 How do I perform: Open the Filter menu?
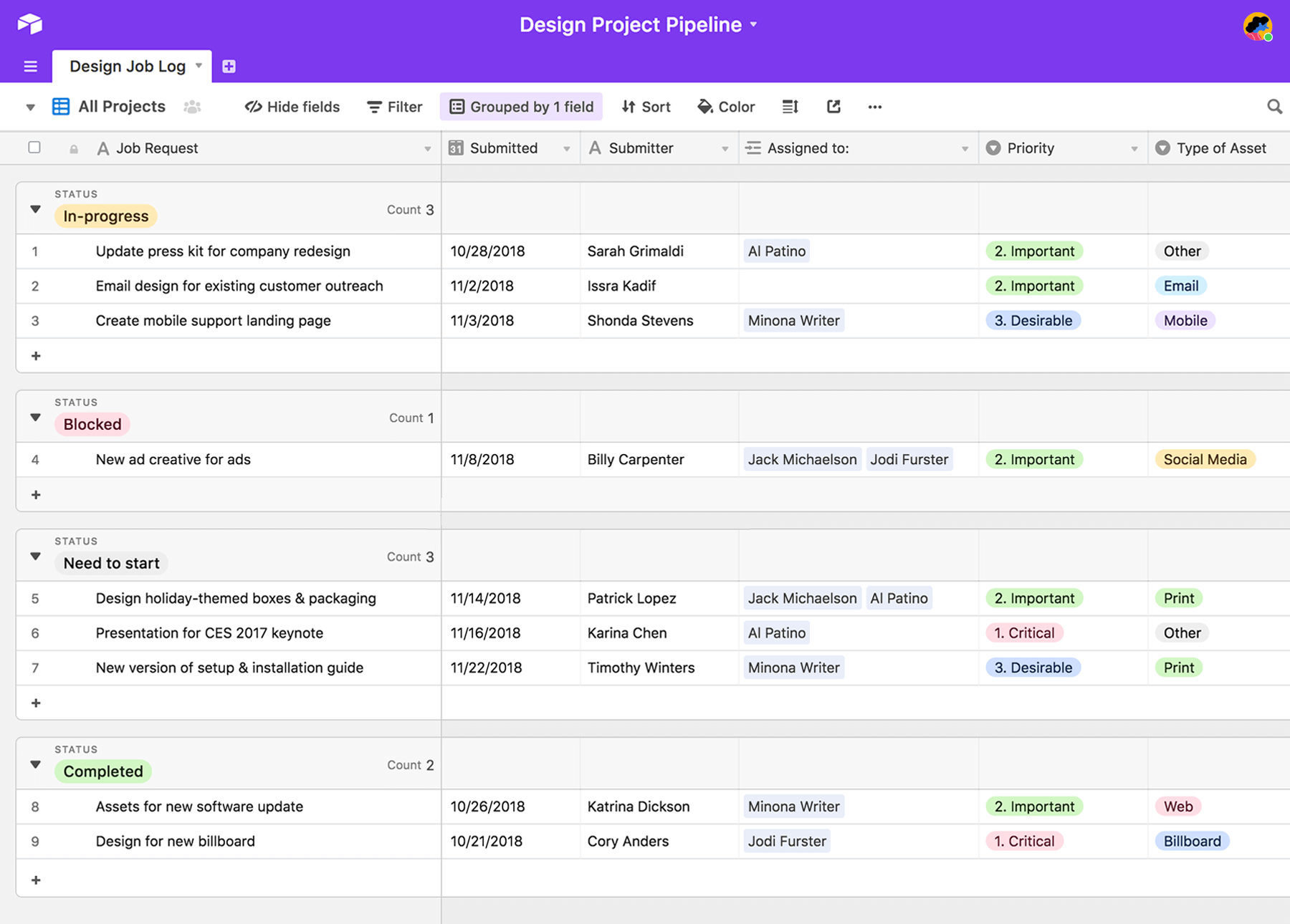395,107
